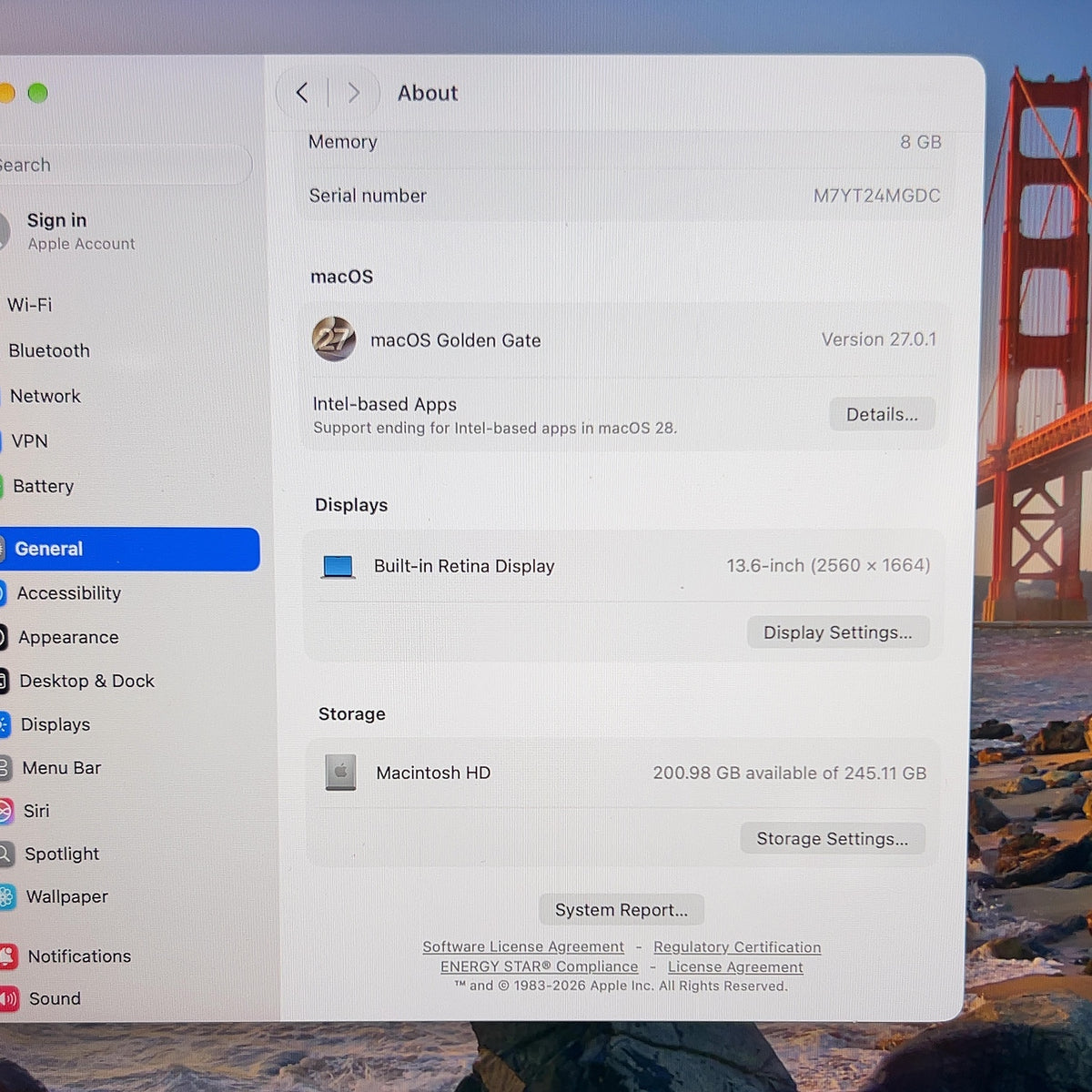Click the serial number M7YT24MGDC
The height and width of the screenshot is (1092, 1092).
876,196
